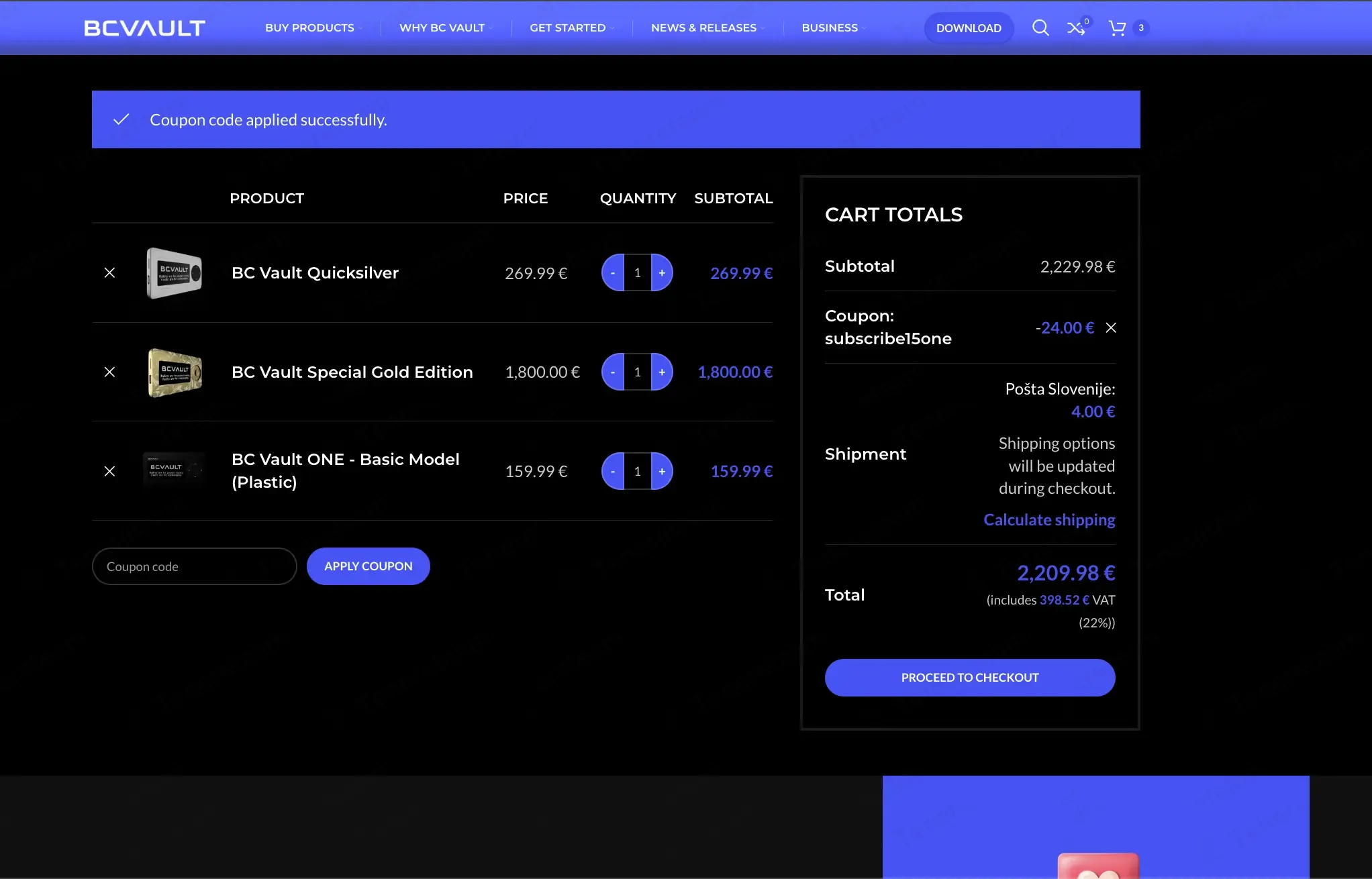The height and width of the screenshot is (879, 1372).
Task: Click the BC Vault ONE subtotal "159.99 €"
Action: [x=742, y=471]
